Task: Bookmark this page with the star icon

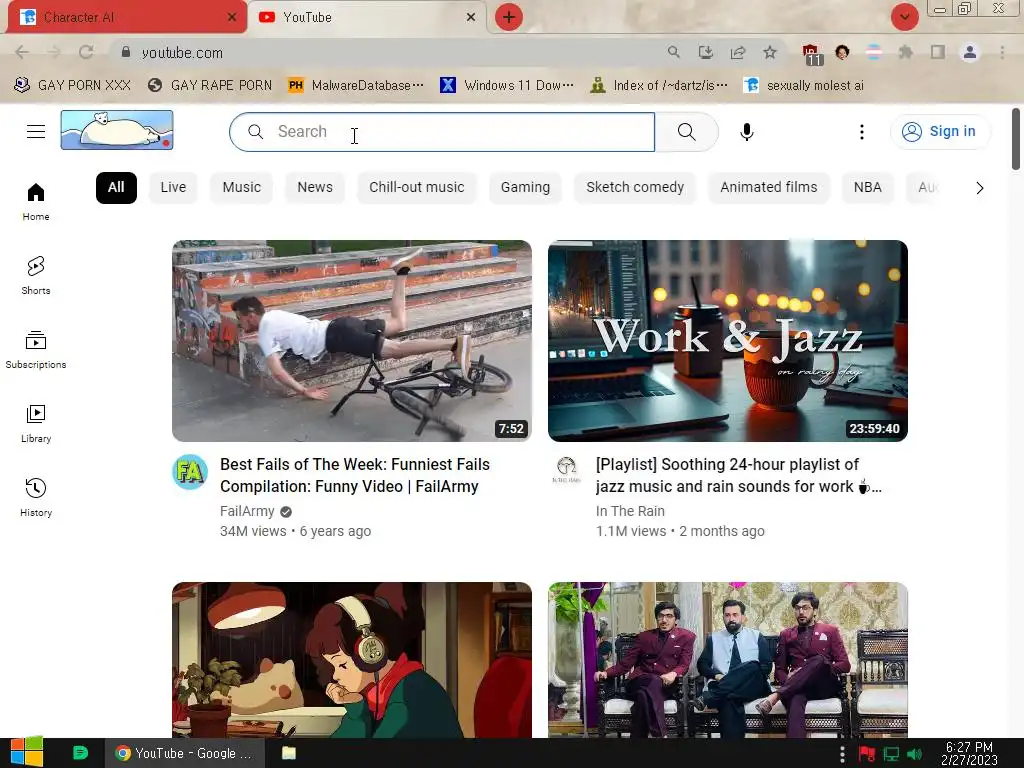Action: coord(770,52)
